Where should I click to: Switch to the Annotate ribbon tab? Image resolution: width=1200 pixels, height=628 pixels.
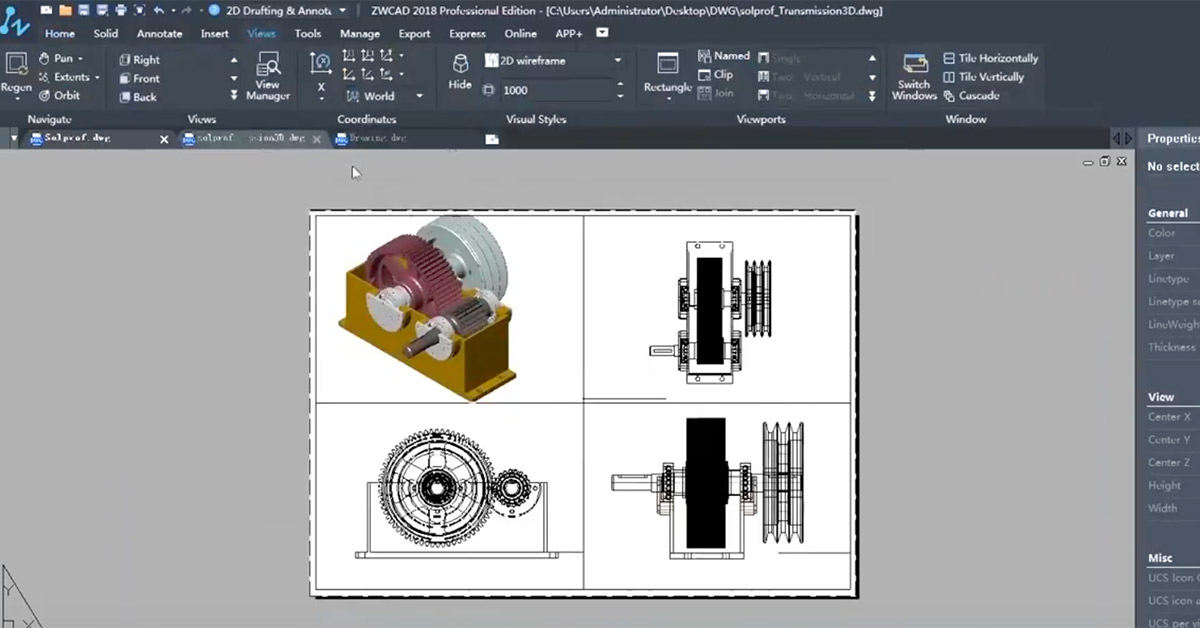pos(160,34)
